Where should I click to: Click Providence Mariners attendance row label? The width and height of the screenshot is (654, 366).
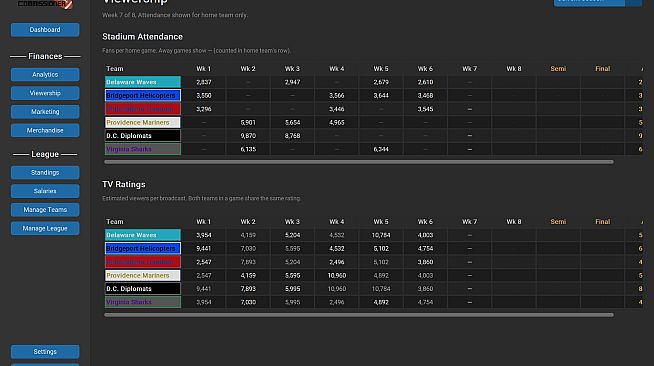(143, 122)
